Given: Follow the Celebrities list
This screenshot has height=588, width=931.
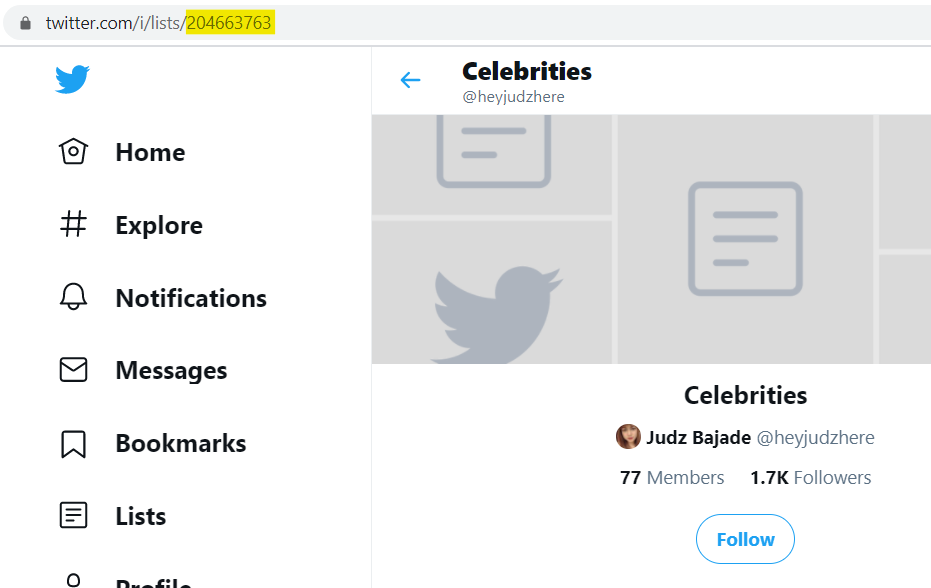Looking at the screenshot, I should pos(745,539).
